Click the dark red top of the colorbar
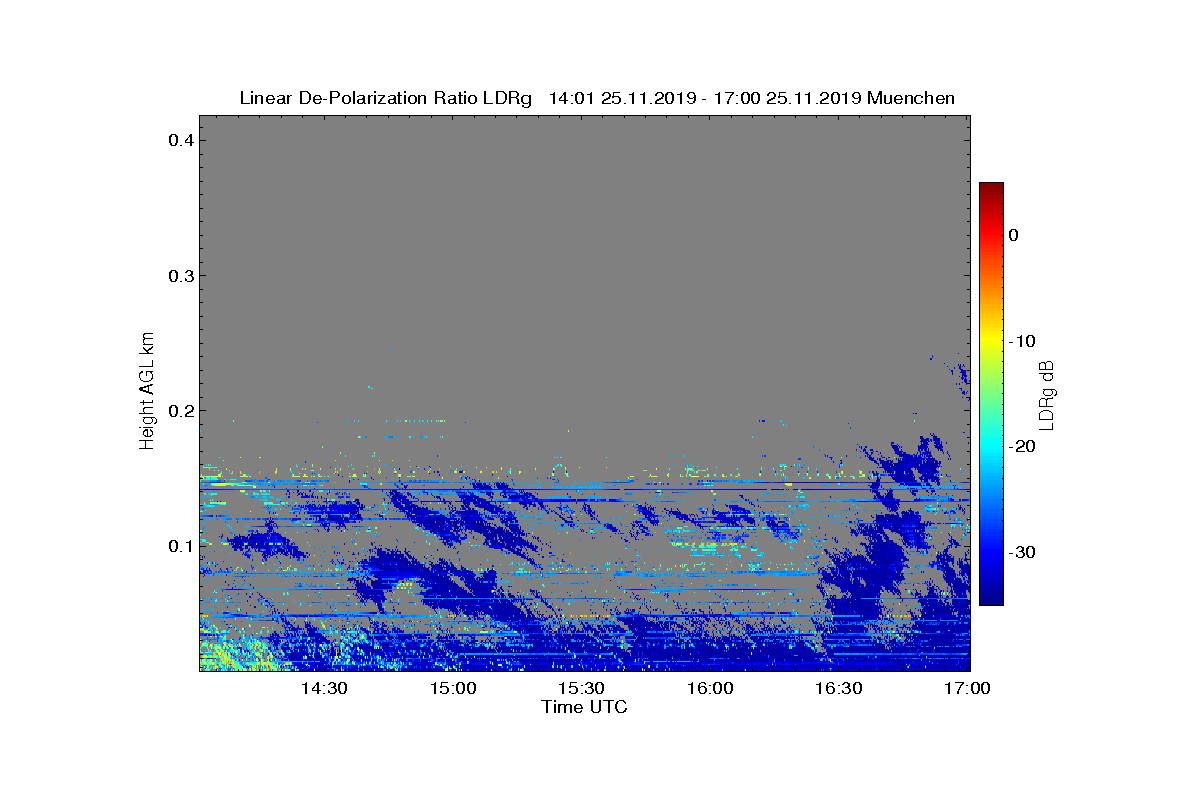 [x=991, y=190]
